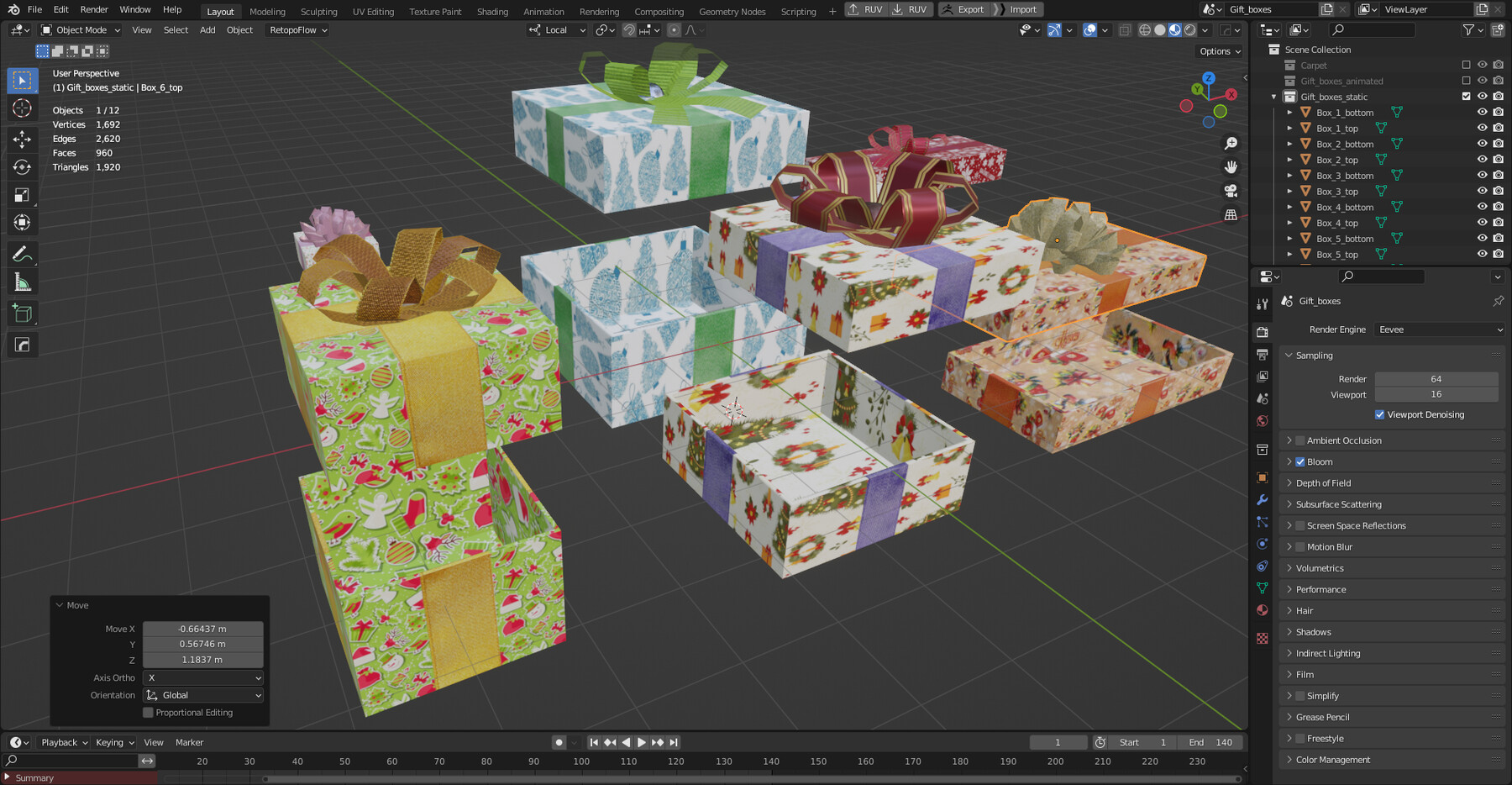Switch to the Shading workspace tab
Viewport: 1512px width, 785px height.
492,9
